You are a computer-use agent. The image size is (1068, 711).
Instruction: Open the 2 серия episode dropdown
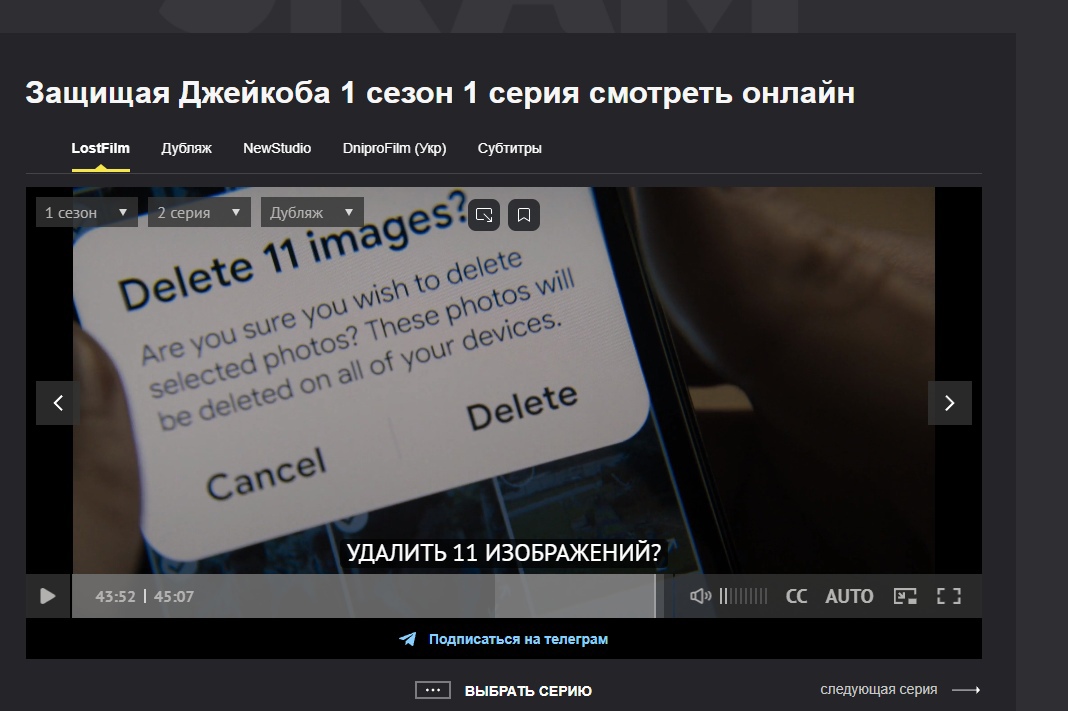pos(199,212)
